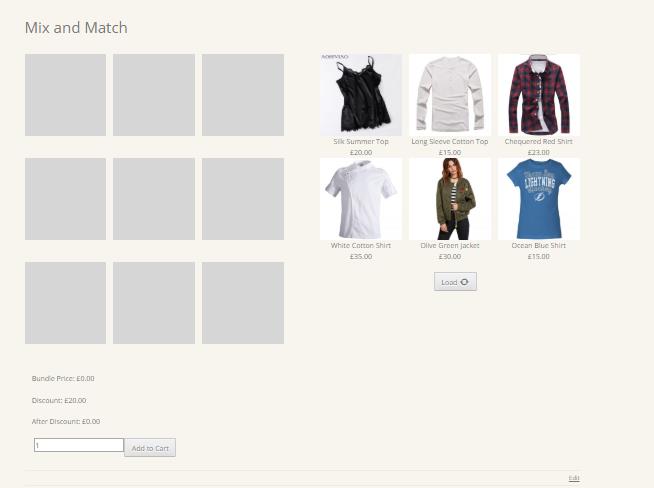Click the Add to Cart button
Screen dimensions: 654x488
(150, 448)
